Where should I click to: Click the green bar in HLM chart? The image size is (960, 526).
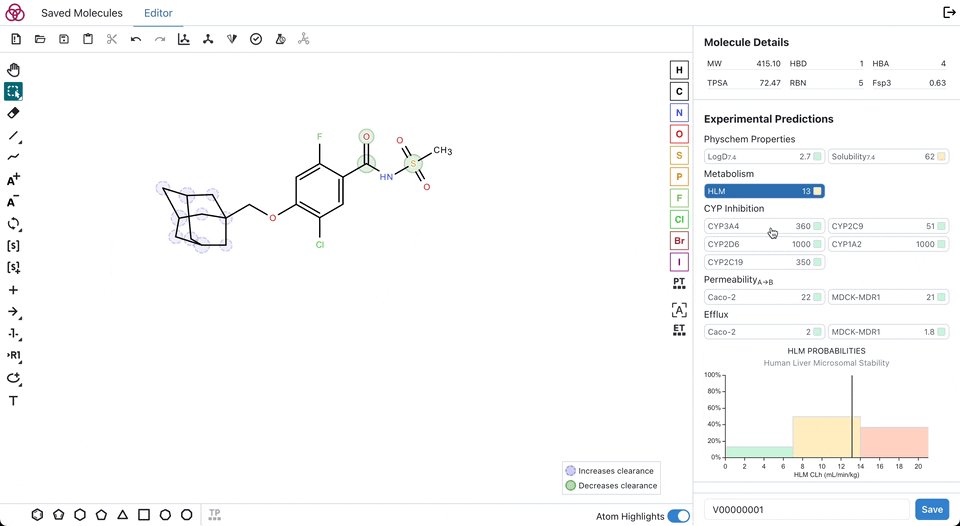click(x=759, y=452)
